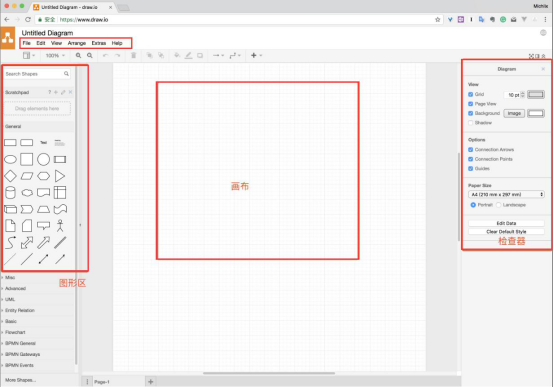Click the delete trash icon
Screen dimensions: 554x387
tap(134, 55)
